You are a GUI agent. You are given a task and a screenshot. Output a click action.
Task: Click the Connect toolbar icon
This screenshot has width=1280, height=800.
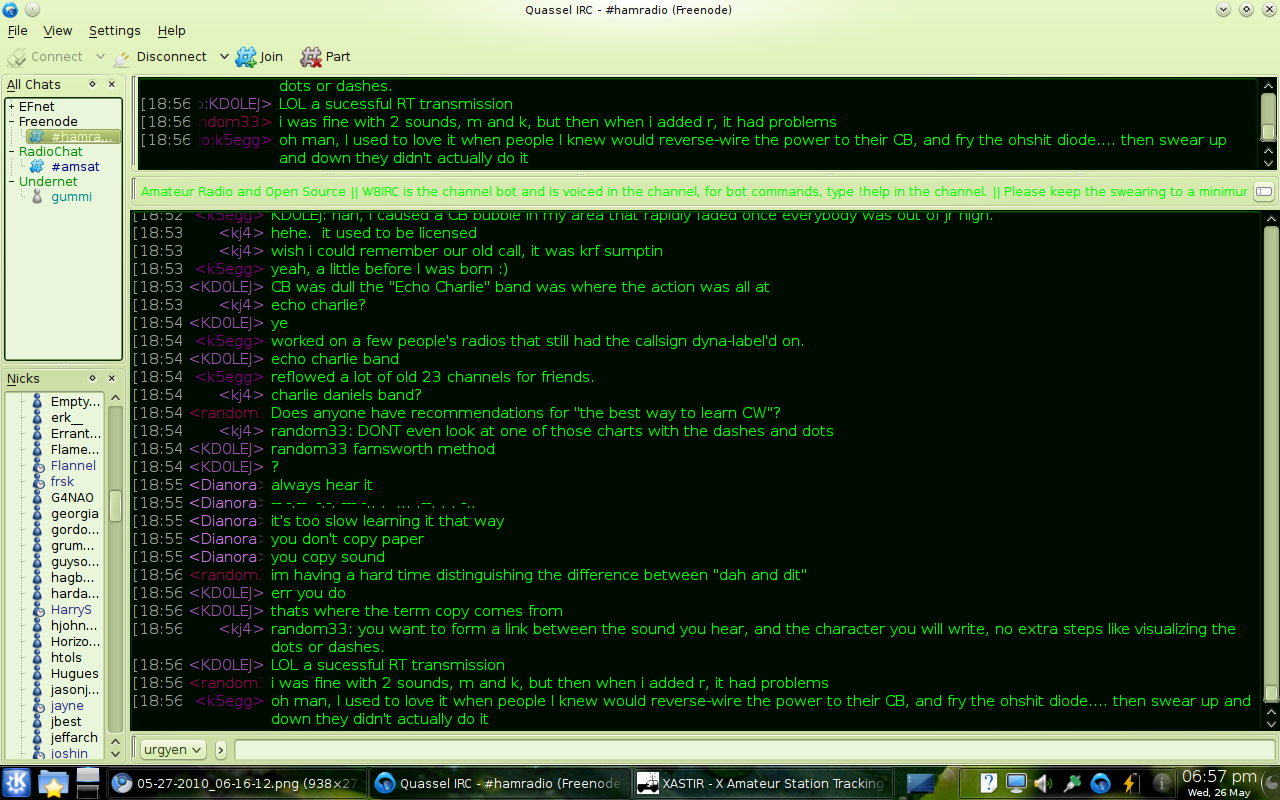[17, 57]
